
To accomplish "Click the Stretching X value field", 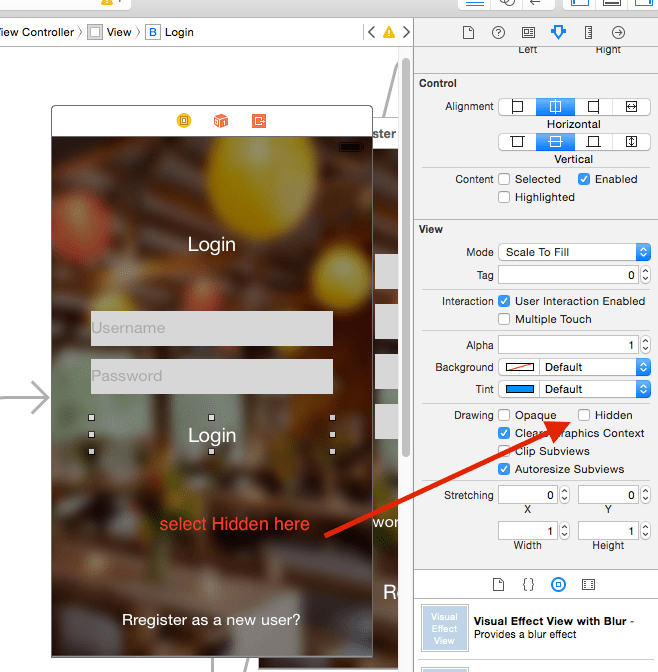I will pyautogui.click(x=528, y=495).
